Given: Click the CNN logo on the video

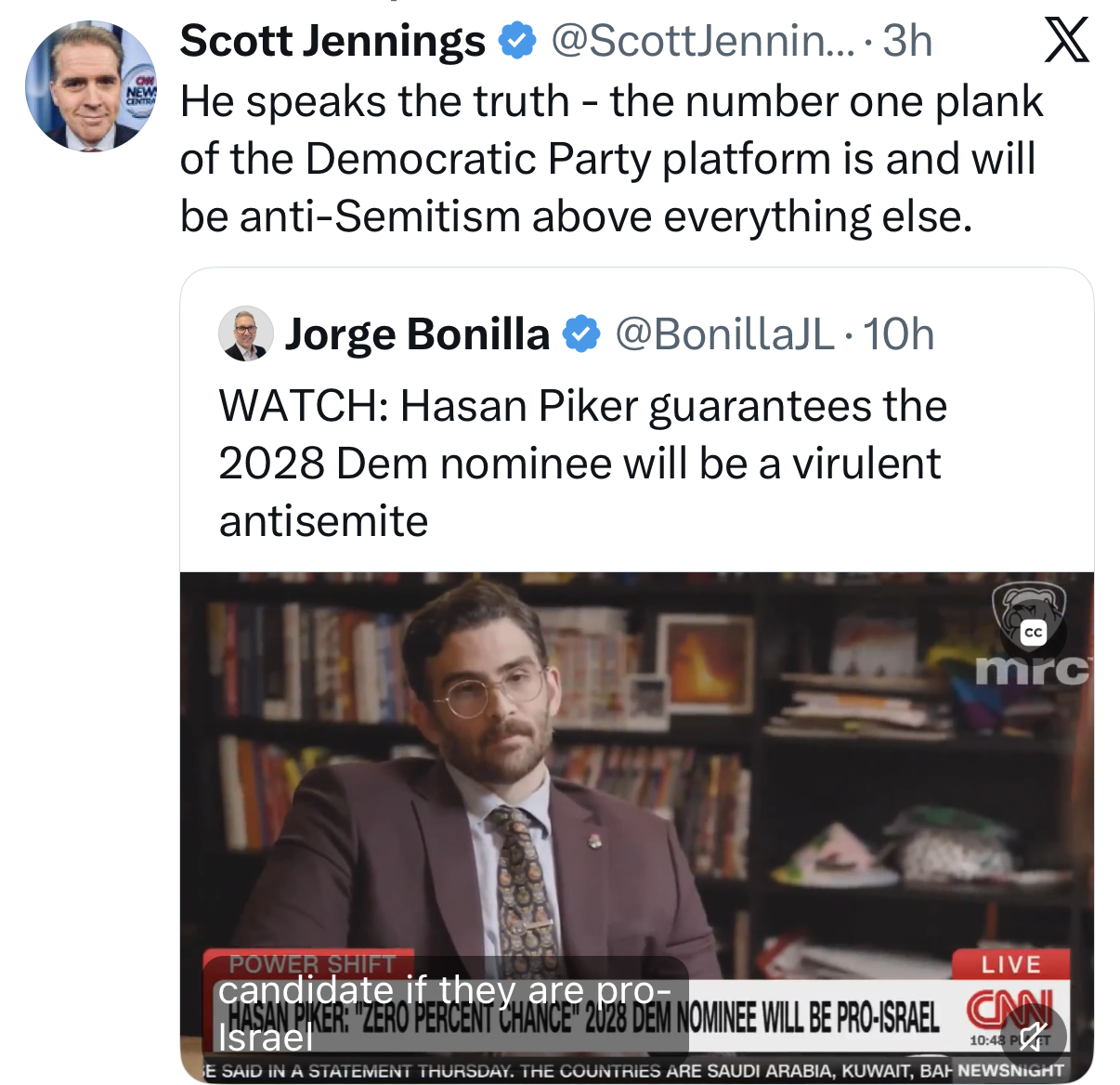Looking at the screenshot, I should coord(1009,1009).
